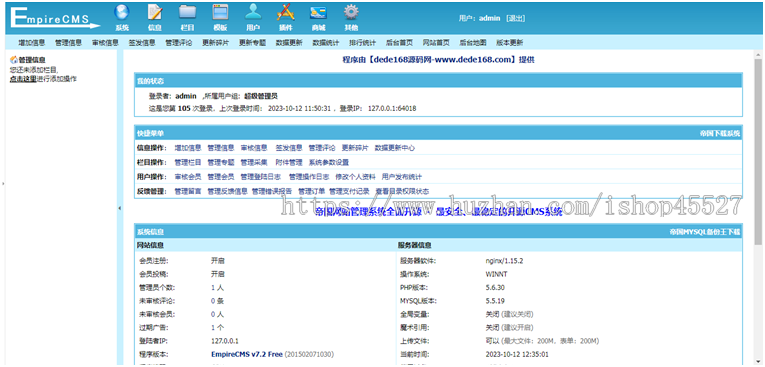
Task: Open the 管理登陆日志 link
Action: click(261, 177)
